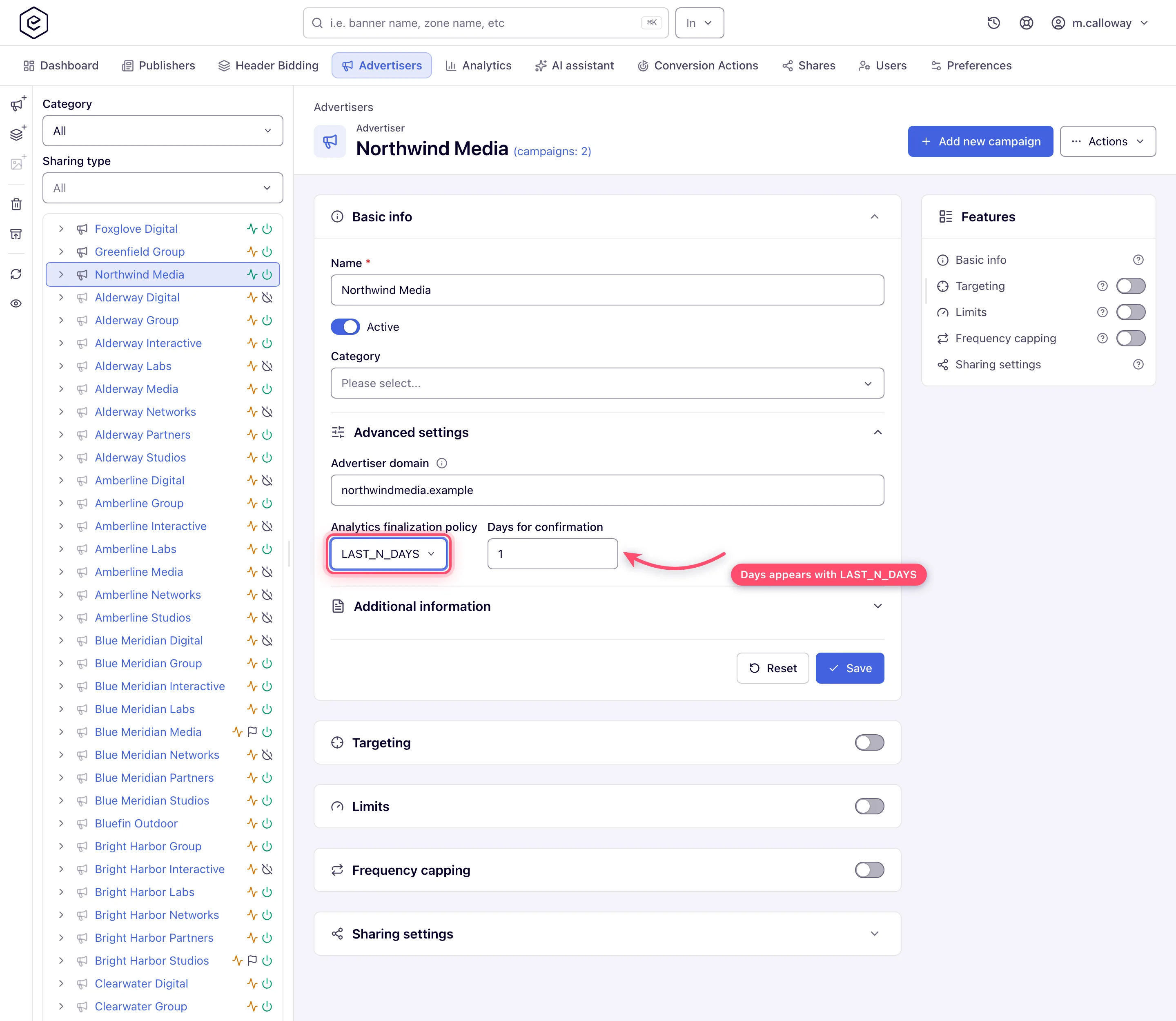Click add advertiser megaphone icon in left rail
1176x1021 pixels.
18,104
